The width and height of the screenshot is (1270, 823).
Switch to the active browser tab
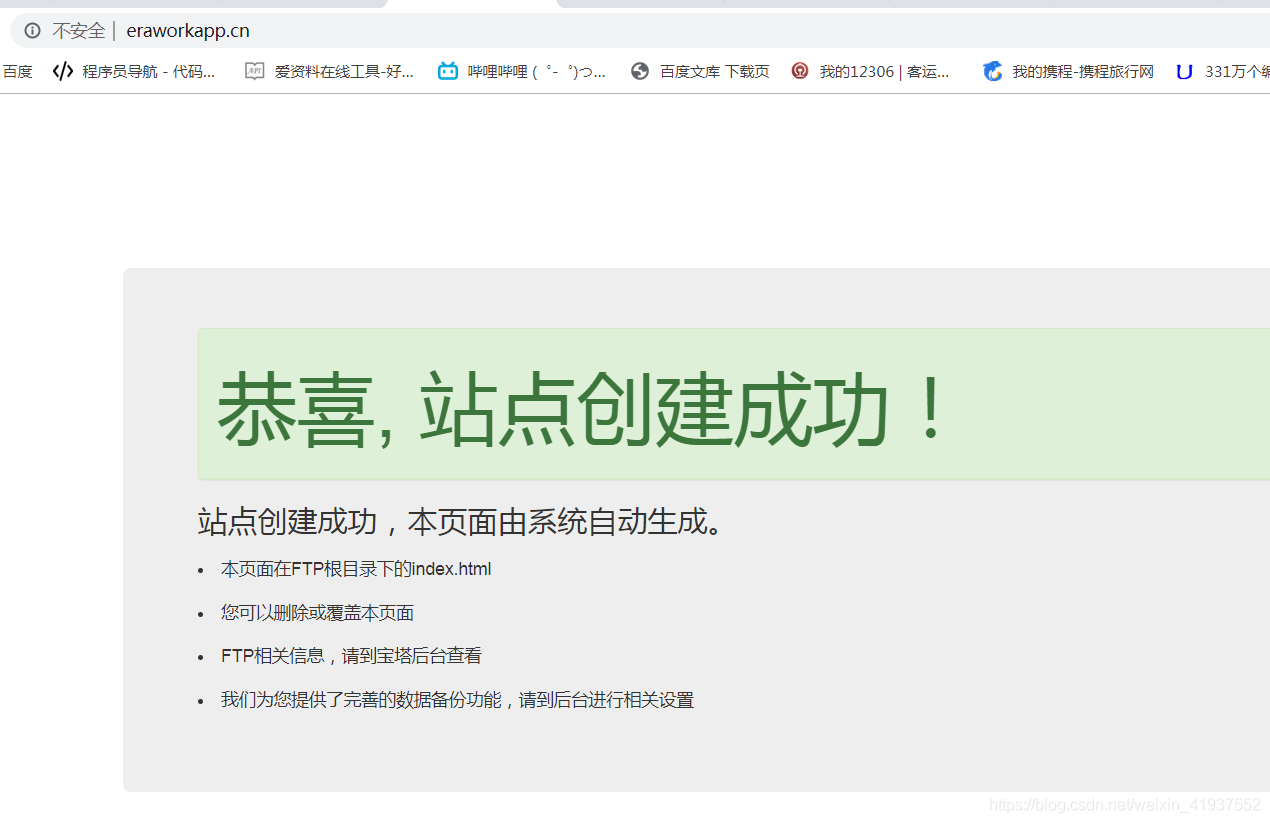470,5
